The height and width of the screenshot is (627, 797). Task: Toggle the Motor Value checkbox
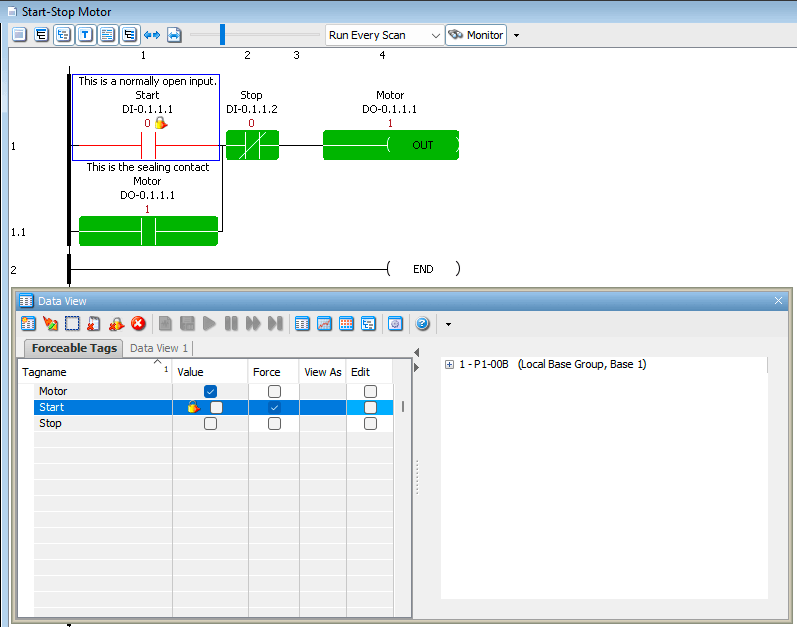[210, 392]
